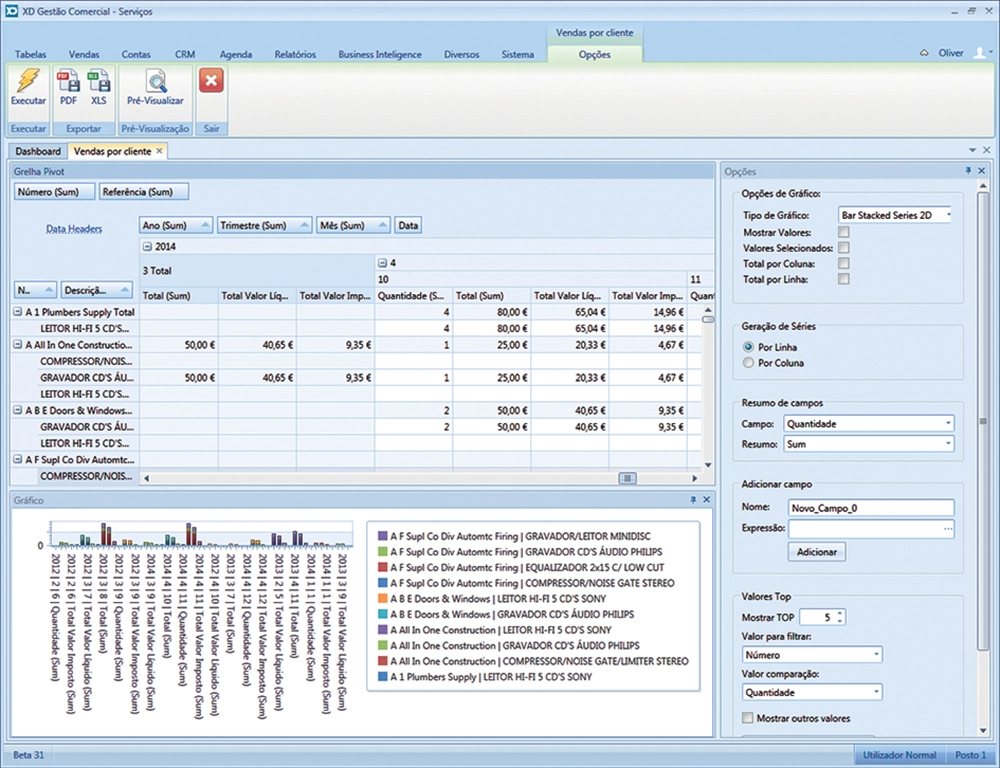Check the Total por Coluna option

(844, 264)
